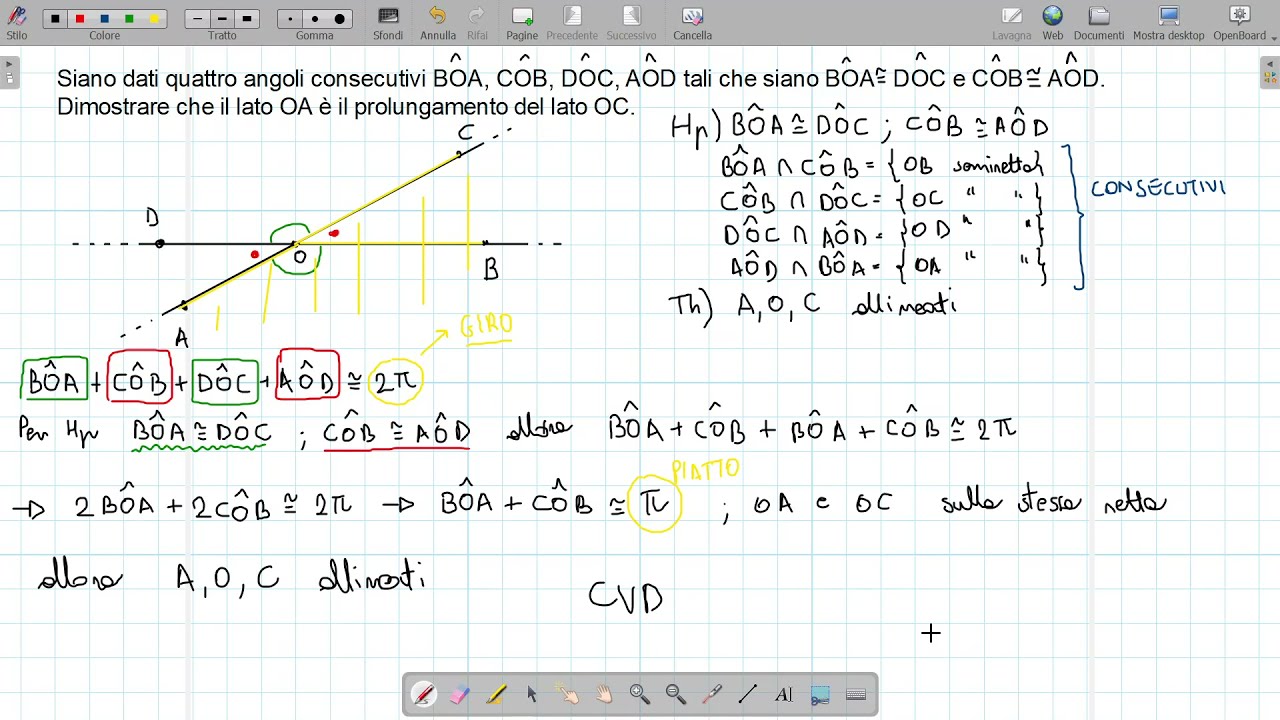This screenshot has height=720, width=1280.
Task: Go to Successivo page
Action: 631,22
